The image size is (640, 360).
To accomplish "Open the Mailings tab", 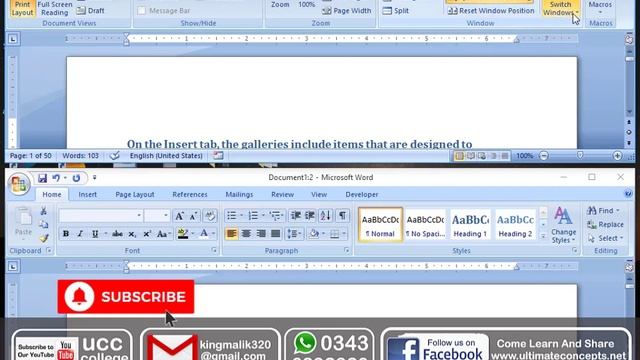I will (239, 194).
